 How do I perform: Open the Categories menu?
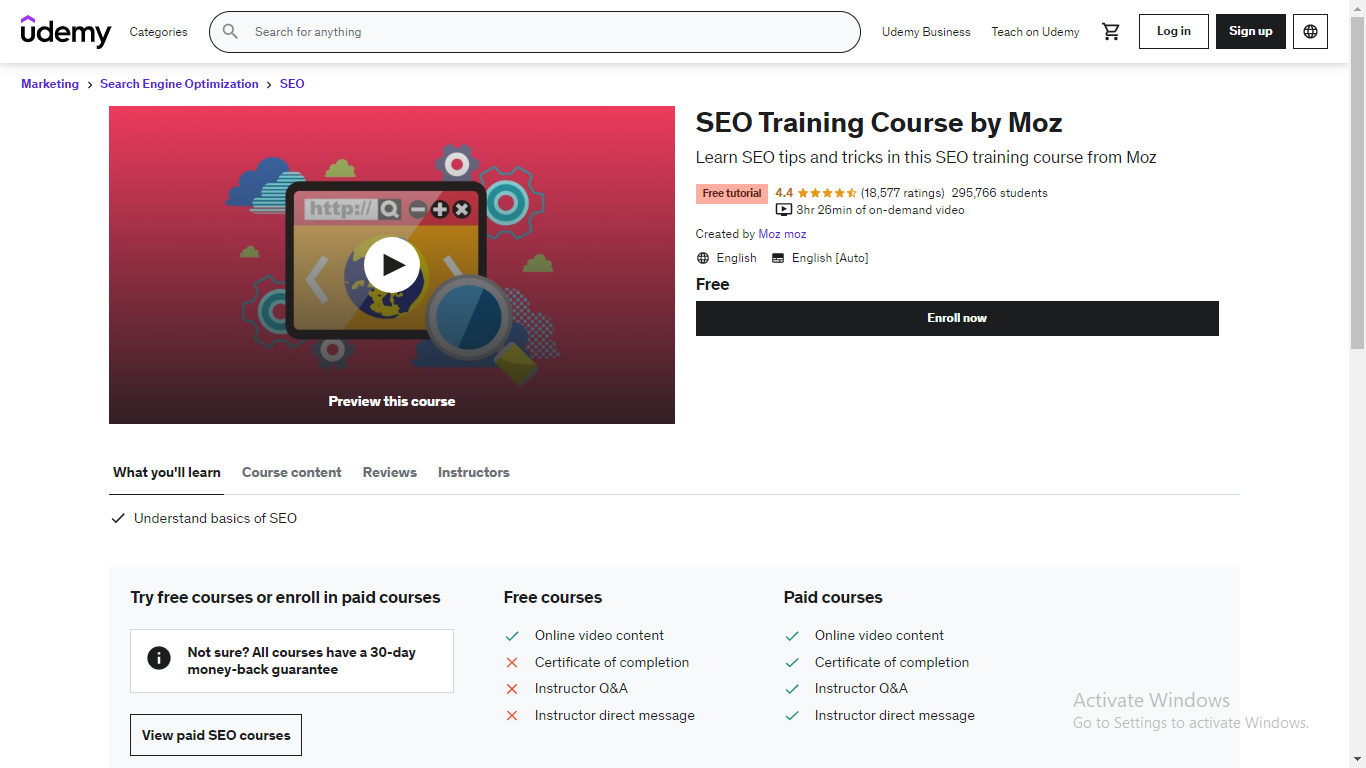click(158, 32)
